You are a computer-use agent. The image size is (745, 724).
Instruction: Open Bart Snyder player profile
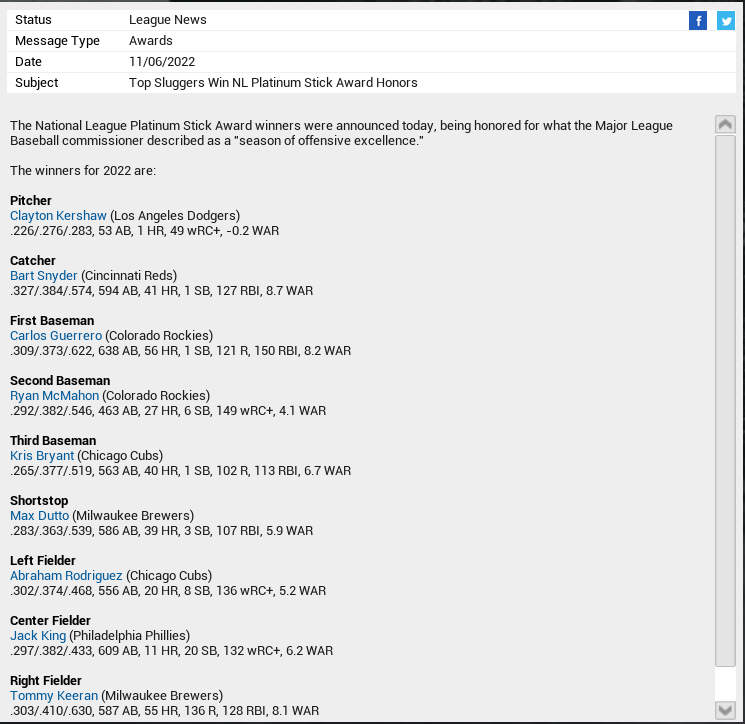coord(44,276)
